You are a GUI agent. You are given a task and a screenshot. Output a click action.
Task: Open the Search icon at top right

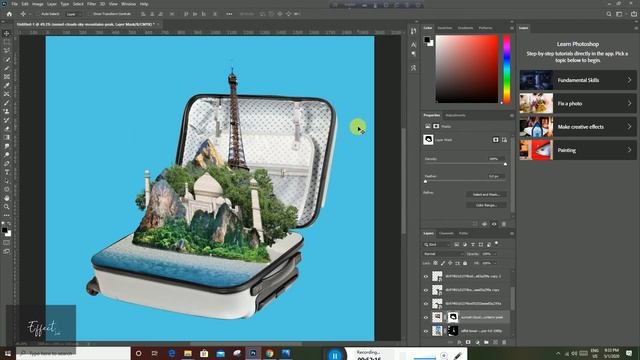click(x=609, y=14)
